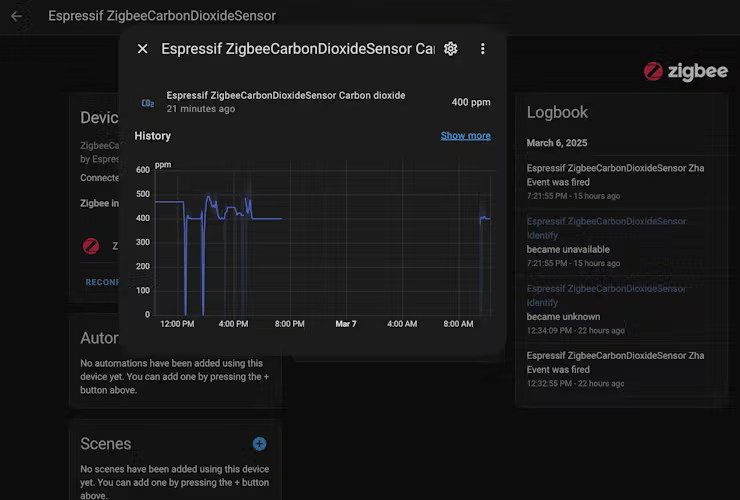This screenshot has width=740, height=500.
Task: Click the red Zigbee device icon
Action: click(91, 246)
